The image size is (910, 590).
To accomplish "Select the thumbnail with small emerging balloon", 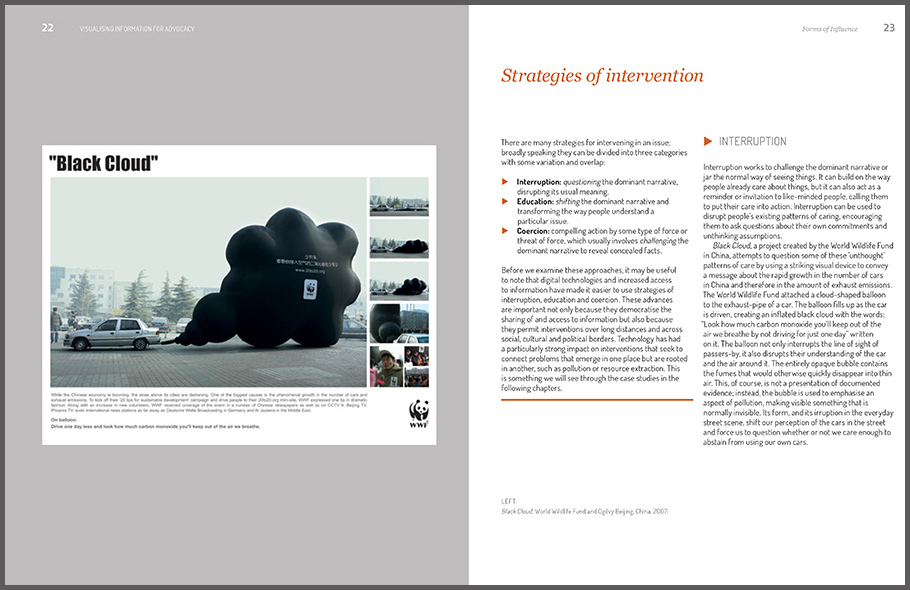I will click(x=399, y=239).
